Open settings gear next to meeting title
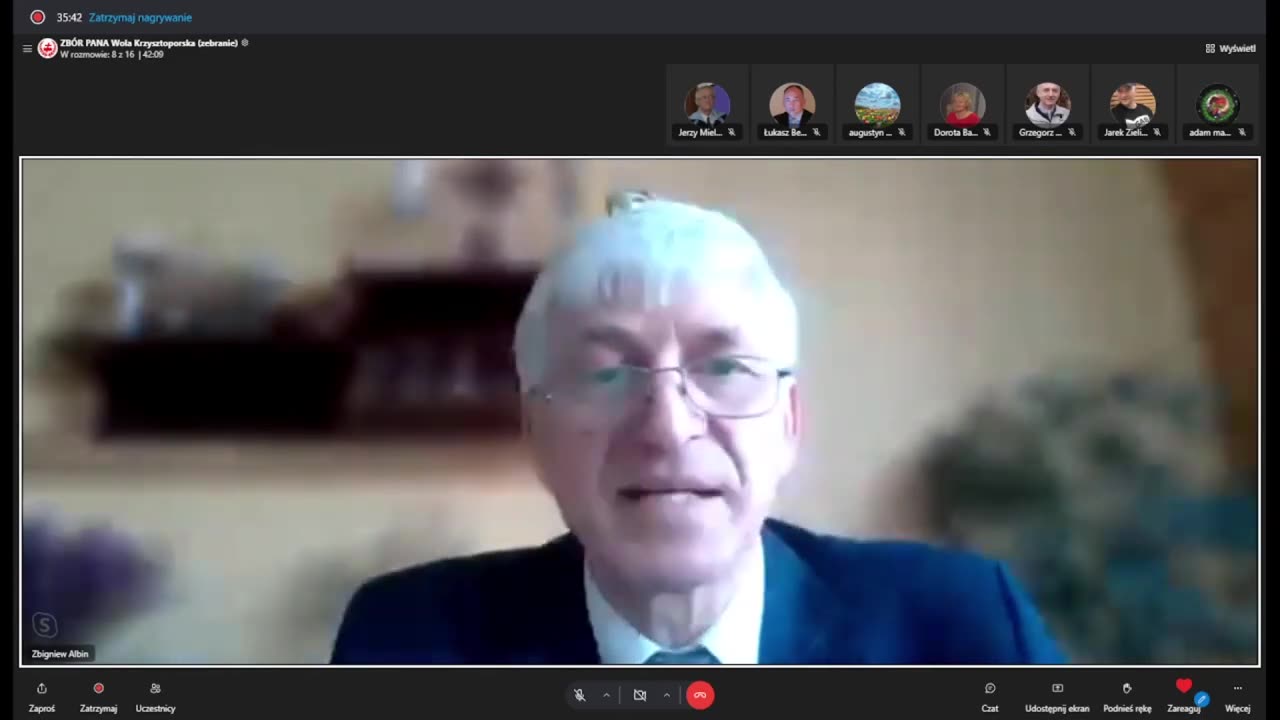1280x720 pixels. (x=245, y=43)
